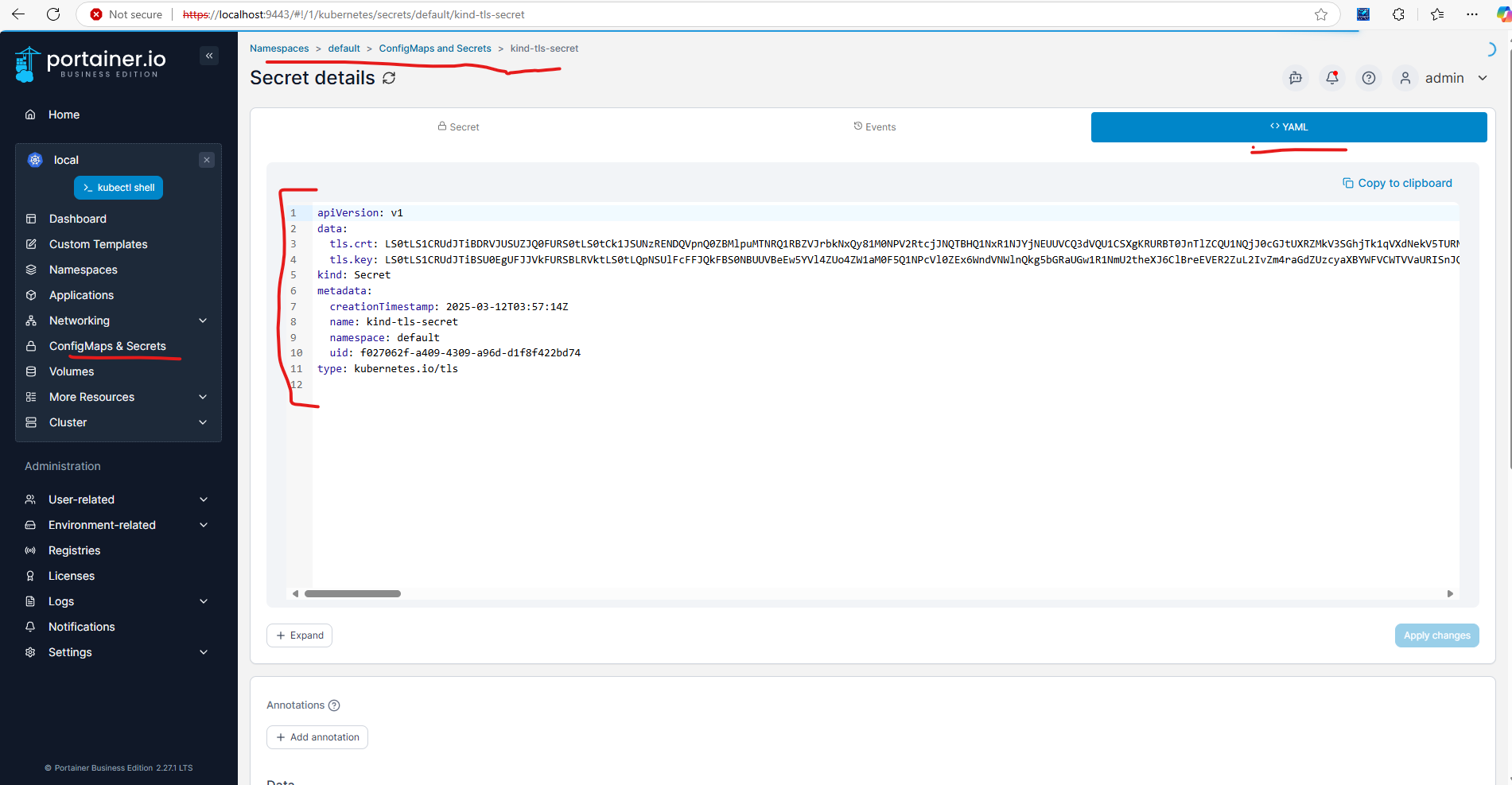Open Home in the sidebar
Image resolution: width=1512 pixels, height=785 pixels.
(x=64, y=115)
